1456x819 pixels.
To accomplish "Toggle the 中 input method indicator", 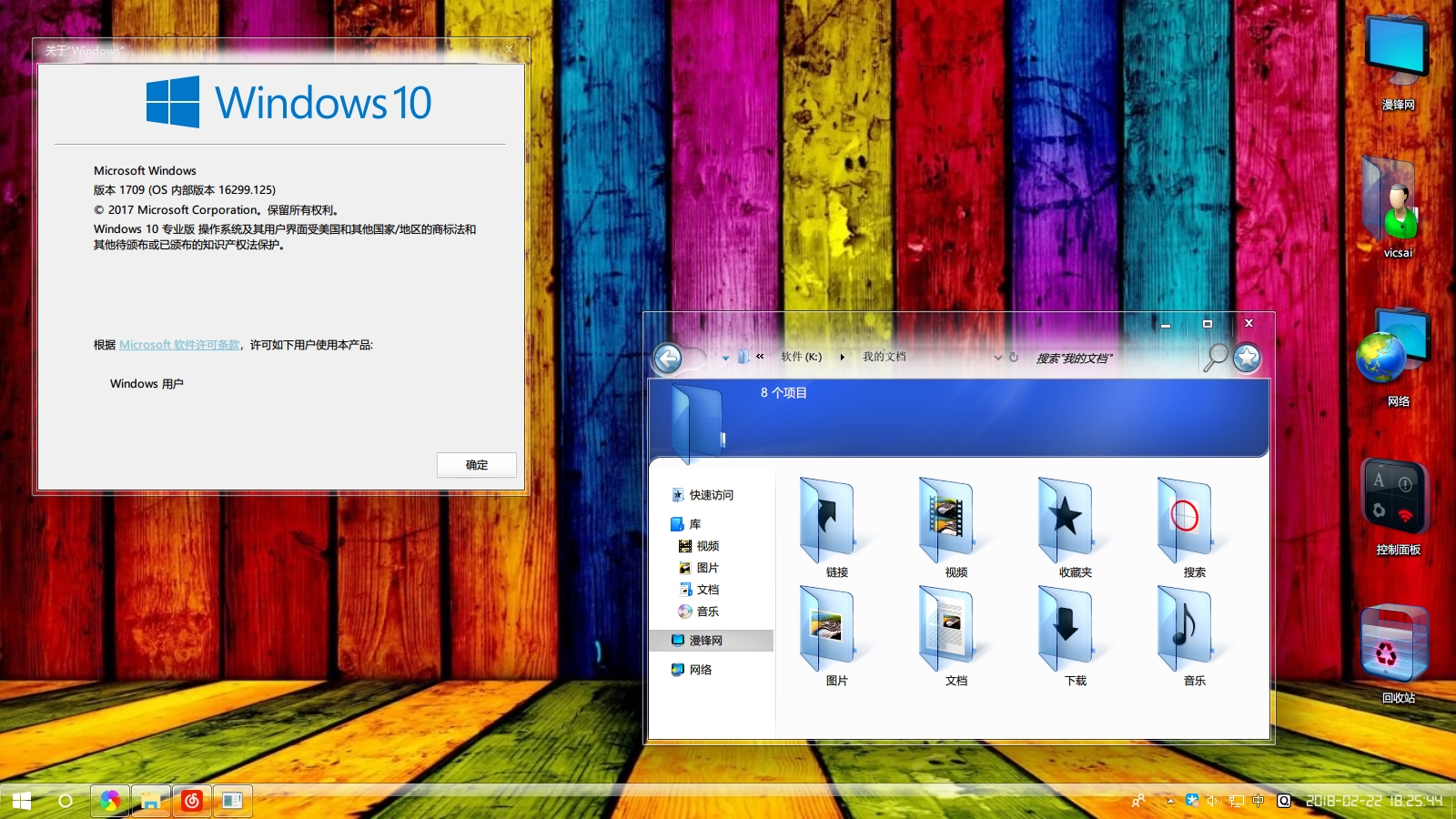I will point(1259,802).
